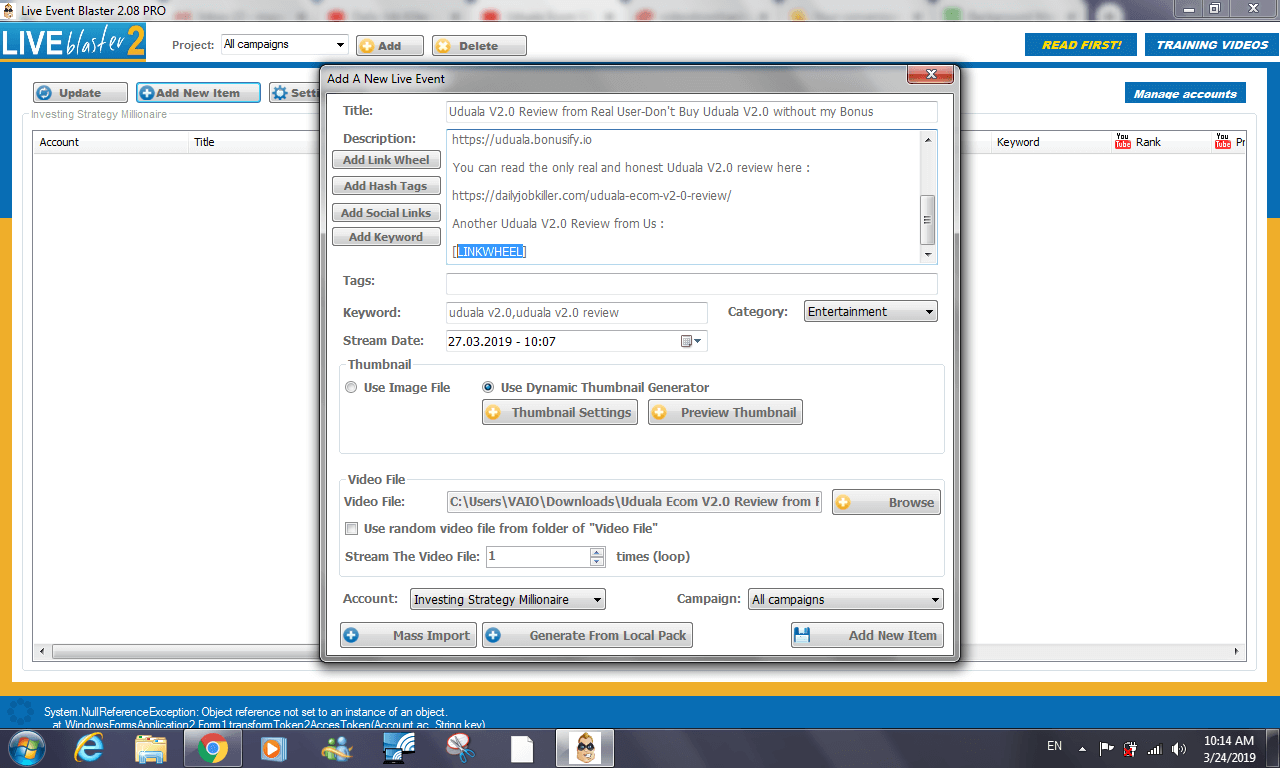Click the Add project button
1280x768 pixels.
(390, 46)
